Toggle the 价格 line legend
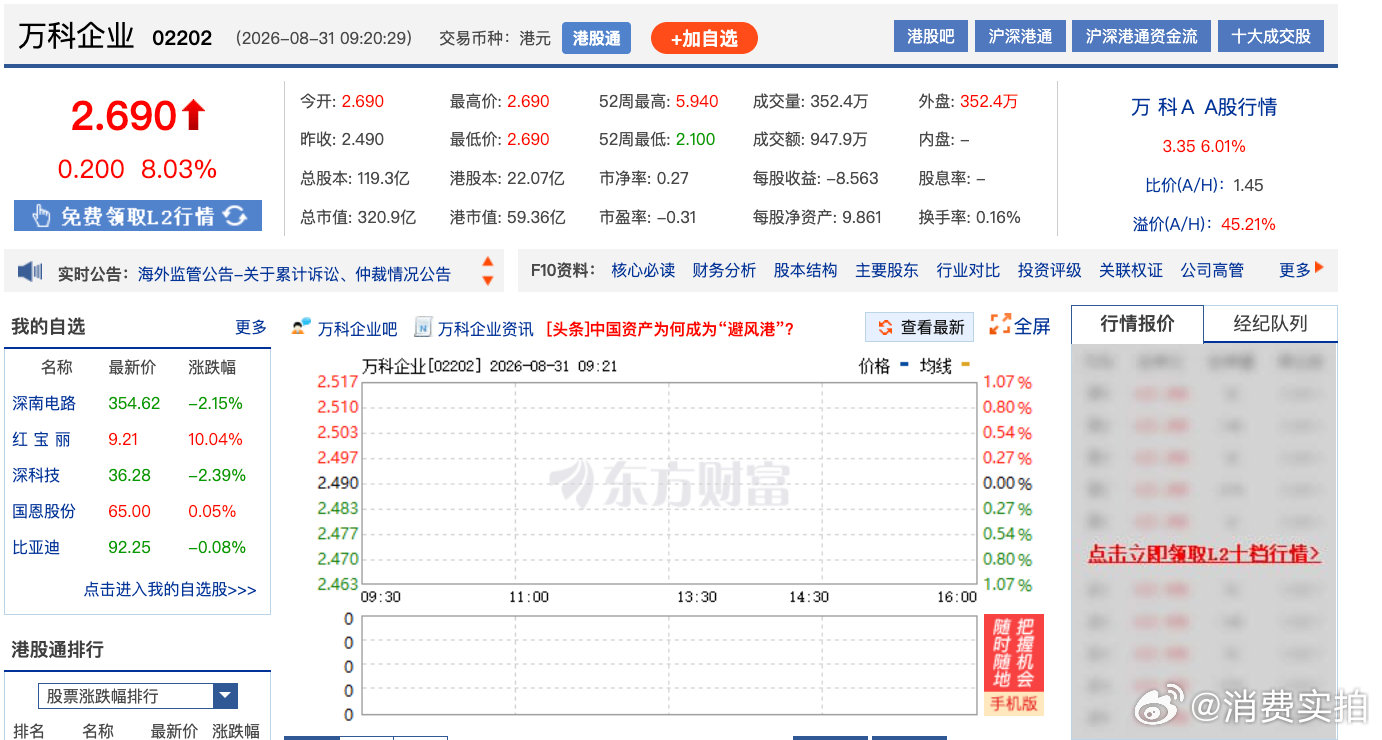Image resolution: width=1382 pixels, height=740 pixels. coord(883,366)
